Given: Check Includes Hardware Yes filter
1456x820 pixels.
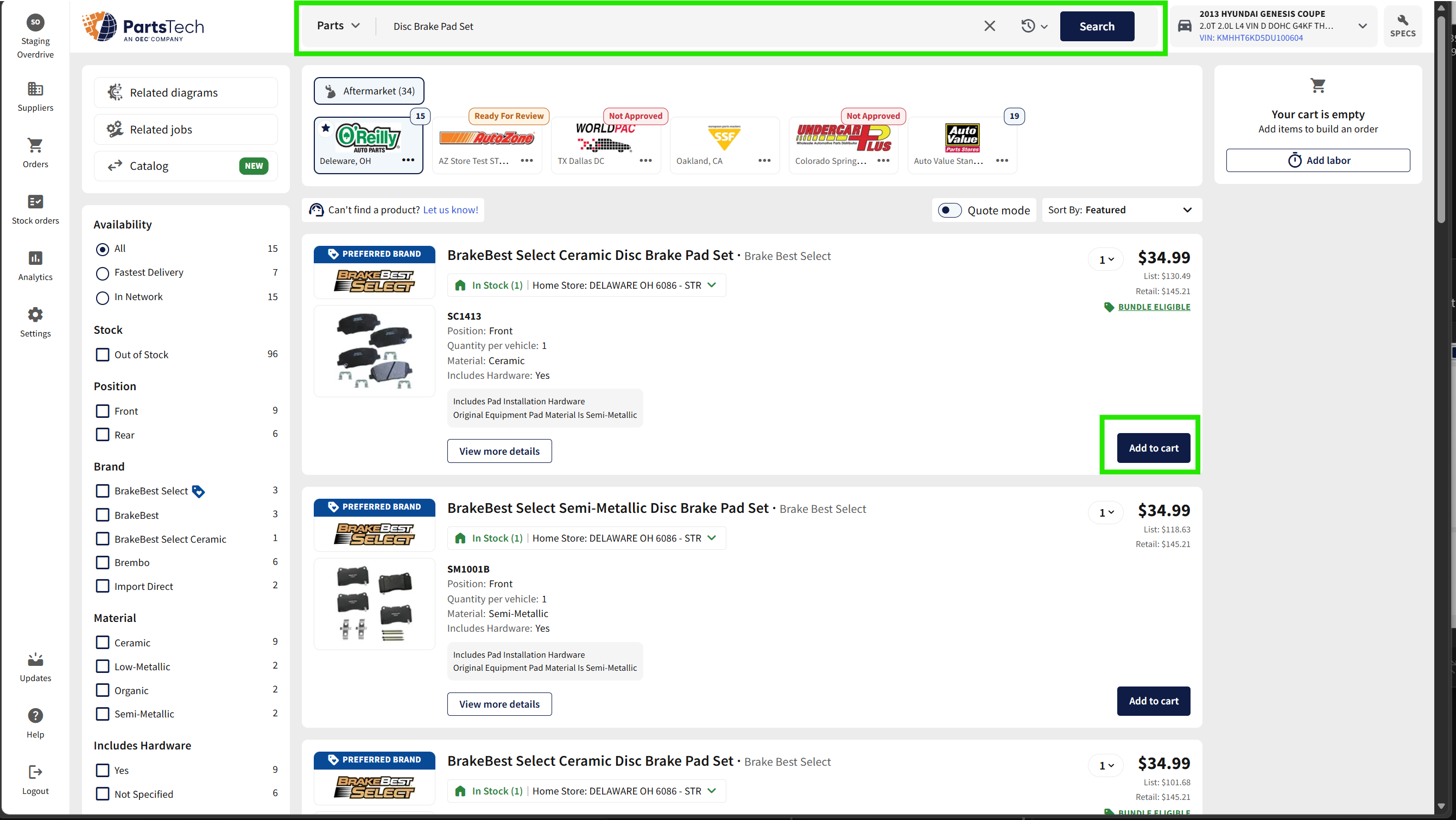Looking at the screenshot, I should click(x=102, y=770).
